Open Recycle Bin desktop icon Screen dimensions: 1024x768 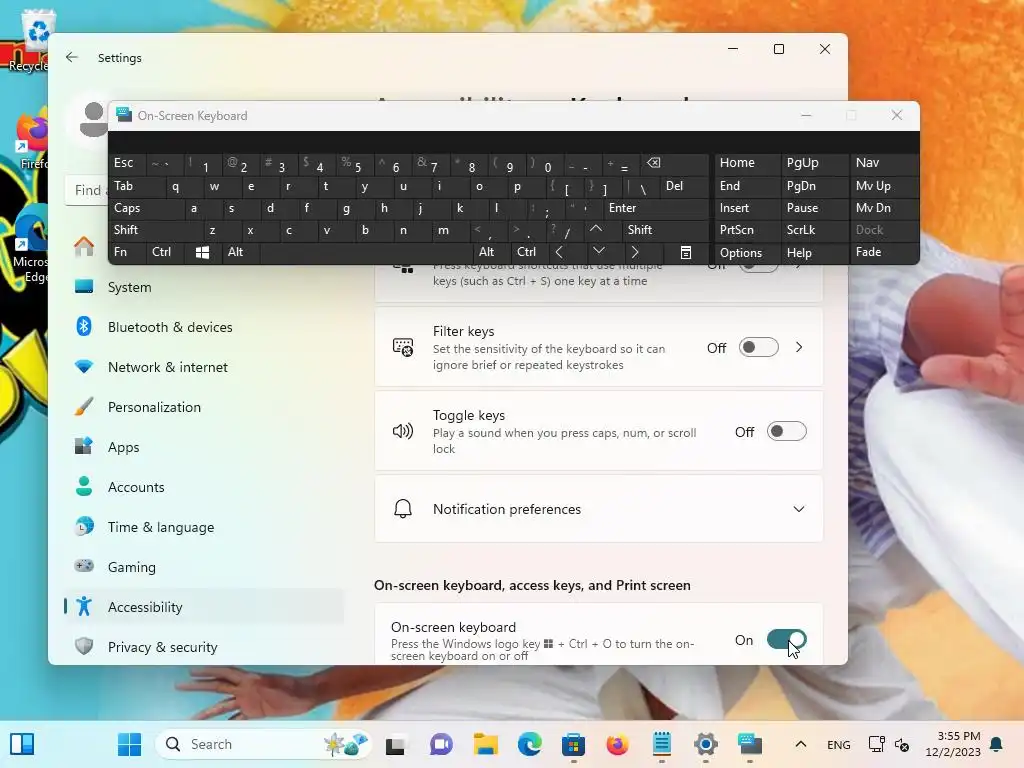click(x=37, y=39)
